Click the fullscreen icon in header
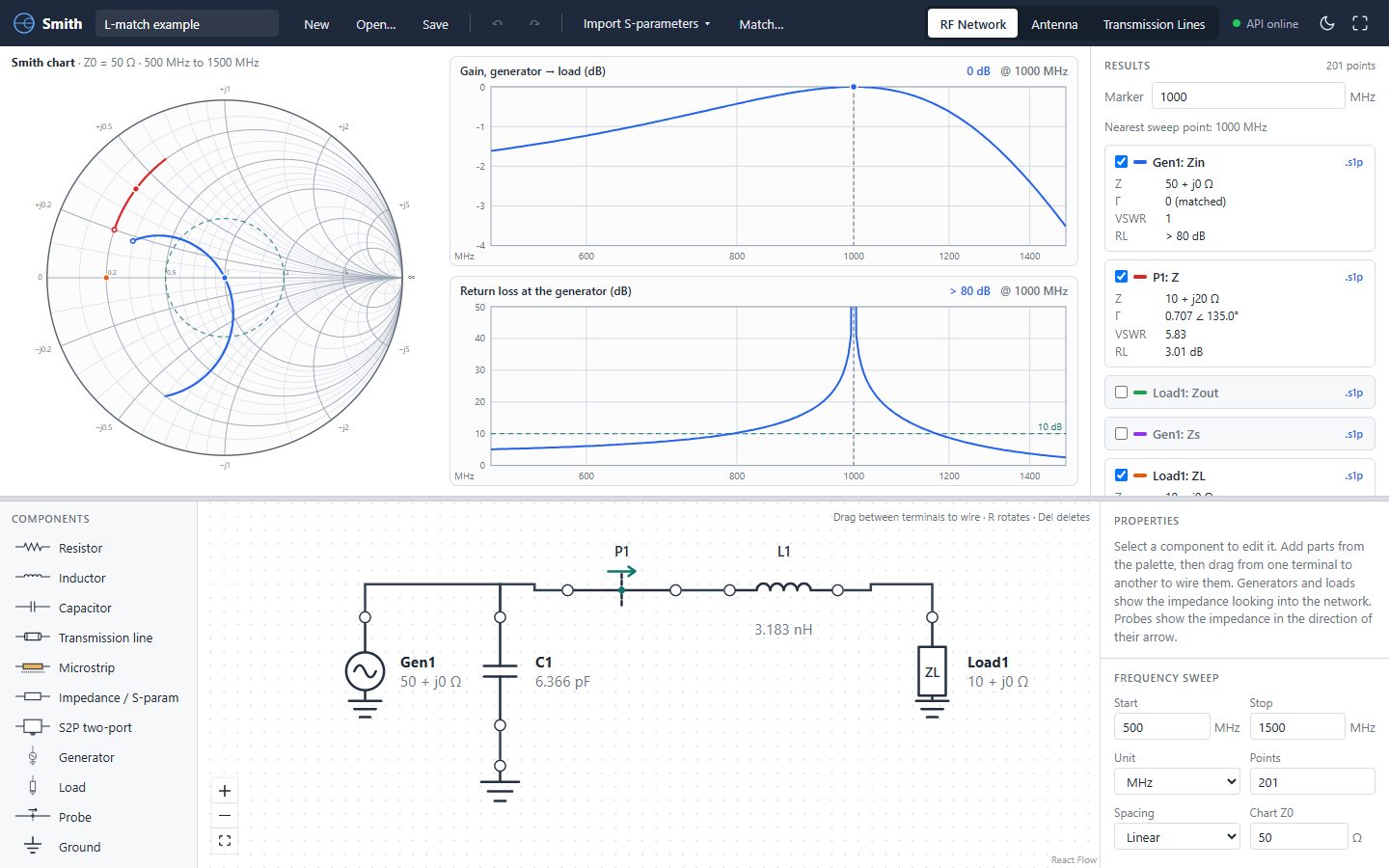This screenshot has width=1389, height=868. pos(1360,23)
